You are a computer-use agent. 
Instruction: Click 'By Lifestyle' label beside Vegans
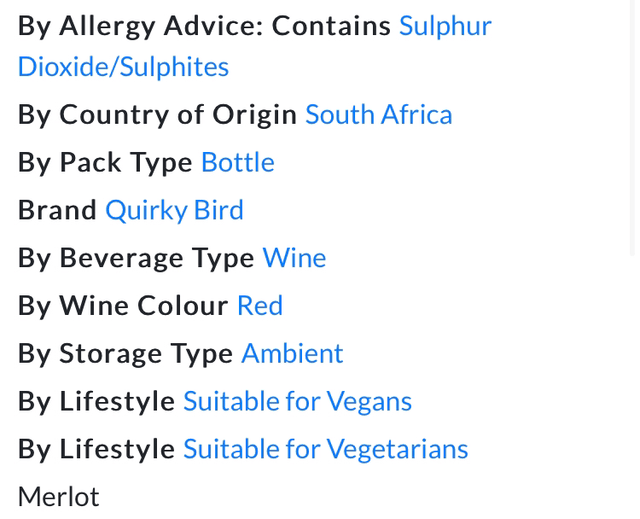tap(96, 402)
